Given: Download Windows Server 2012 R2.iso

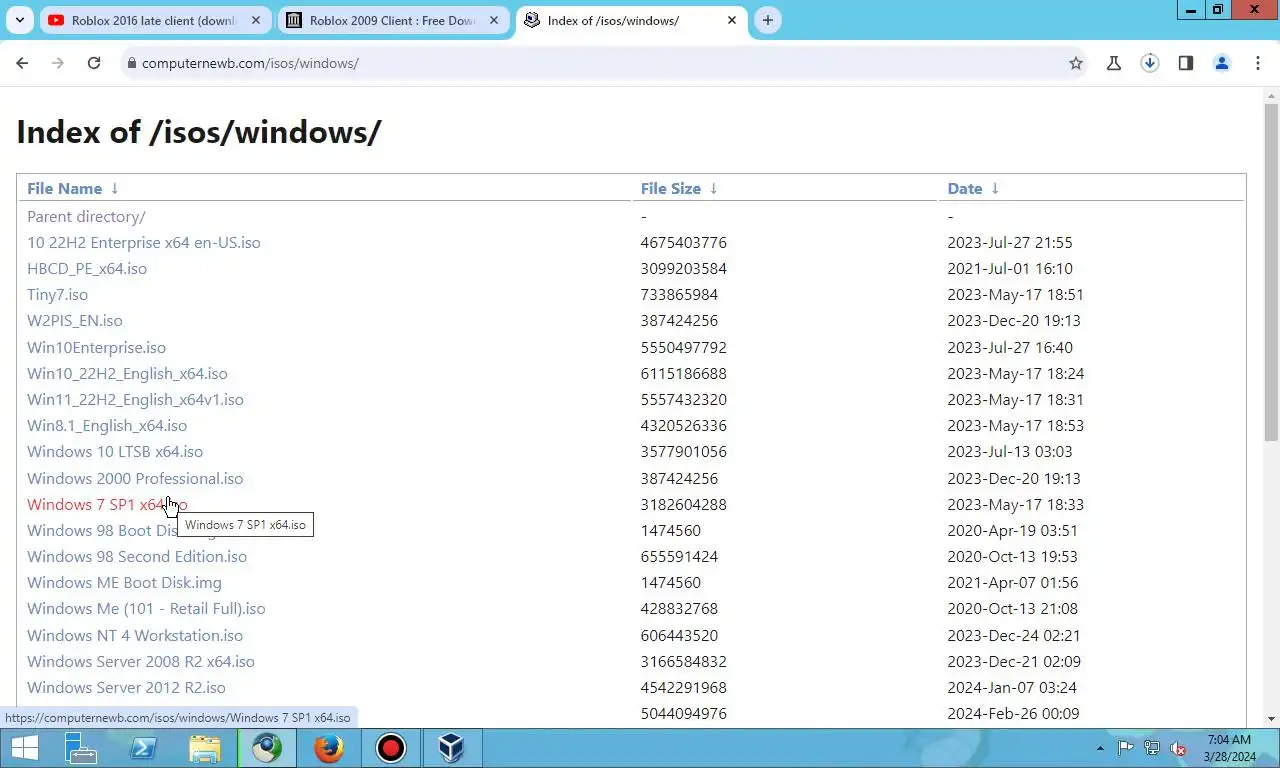Looking at the screenshot, I should tap(126, 687).
